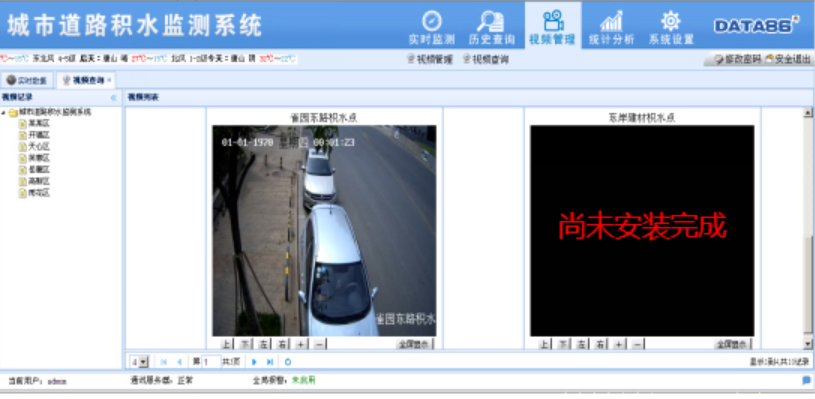Click 修改密码 to change the password

click(737, 59)
